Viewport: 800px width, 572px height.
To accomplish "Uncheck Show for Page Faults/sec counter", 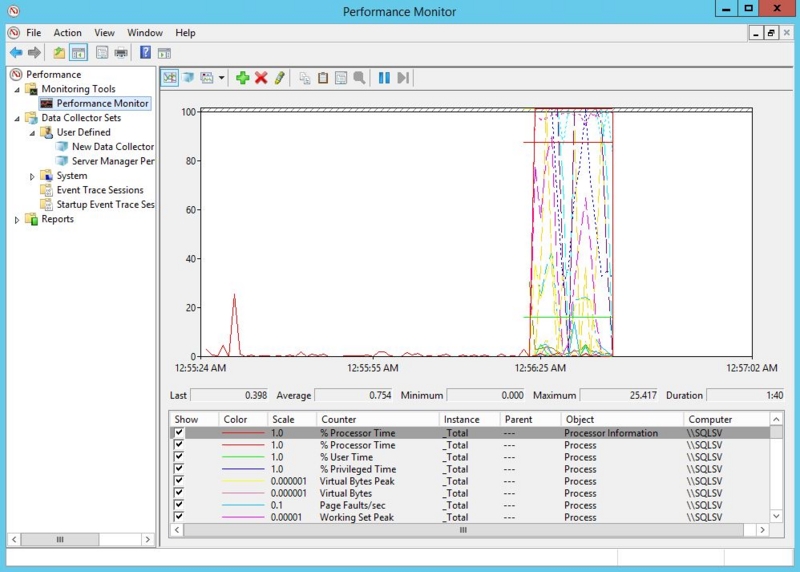I will pyautogui.click(x=180, y=505).
